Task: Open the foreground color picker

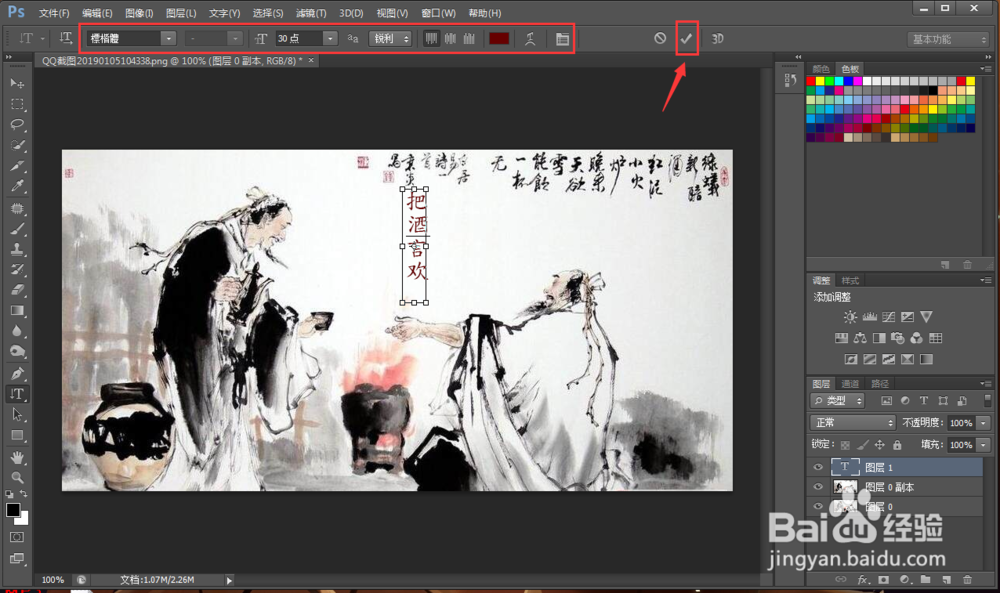Action: [13, 510]
